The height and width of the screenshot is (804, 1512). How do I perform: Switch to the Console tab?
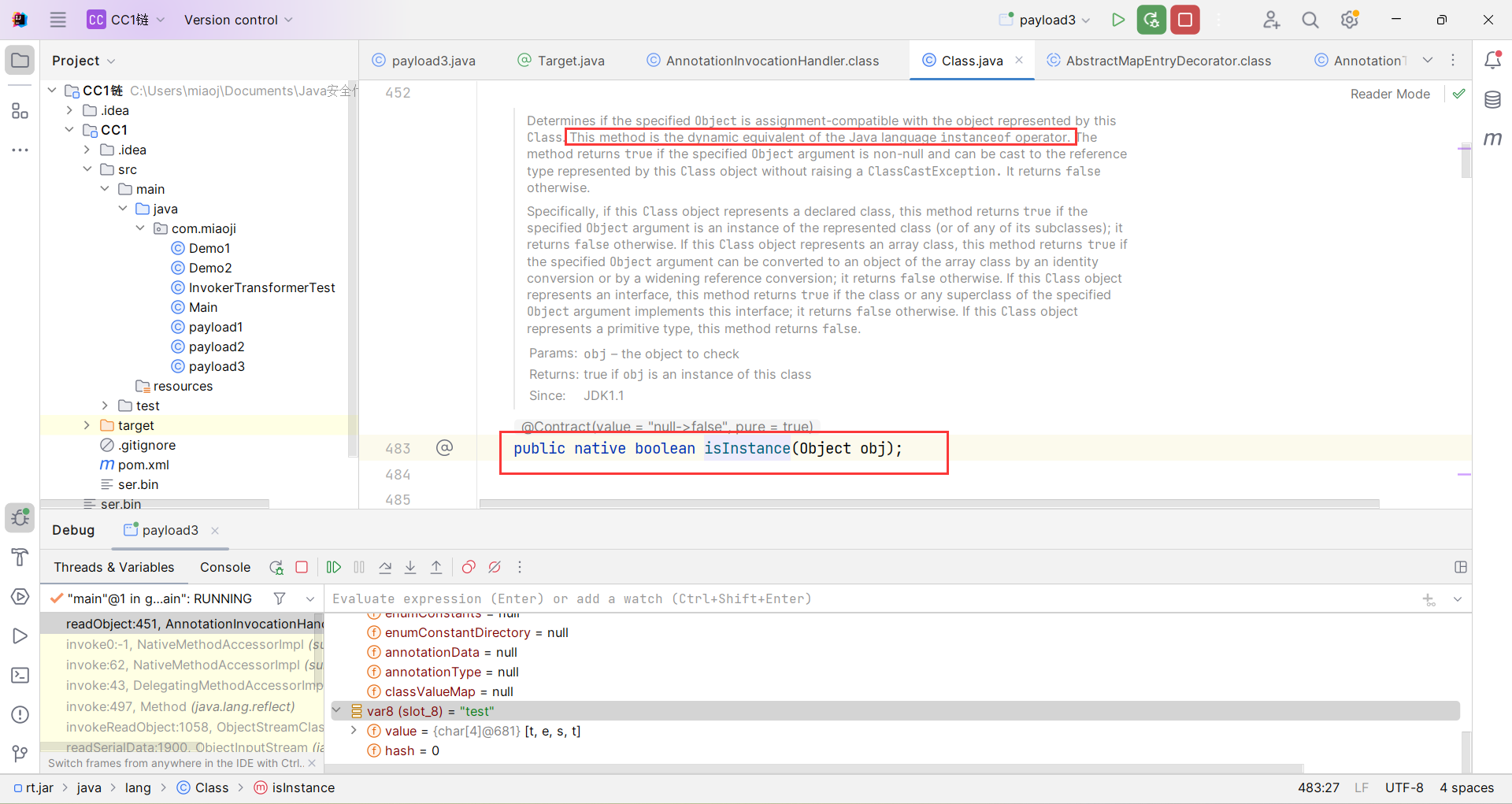point(224,567)
